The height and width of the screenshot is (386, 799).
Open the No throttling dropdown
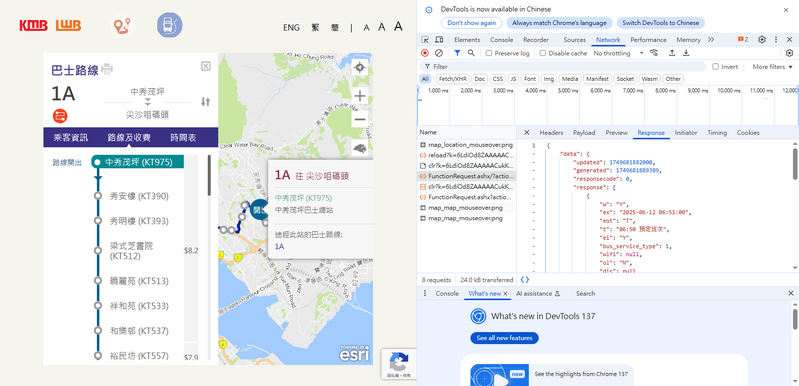tap(619, 53)
